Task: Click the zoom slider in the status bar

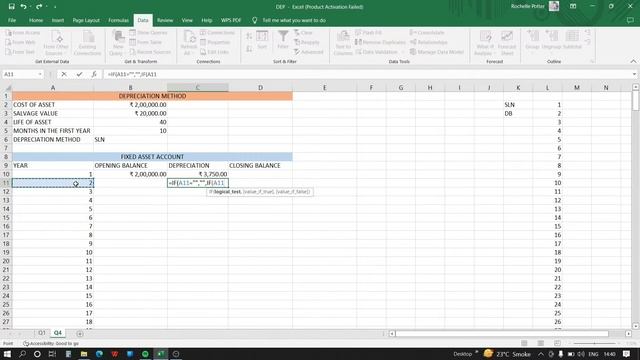Action: (594, 343)
